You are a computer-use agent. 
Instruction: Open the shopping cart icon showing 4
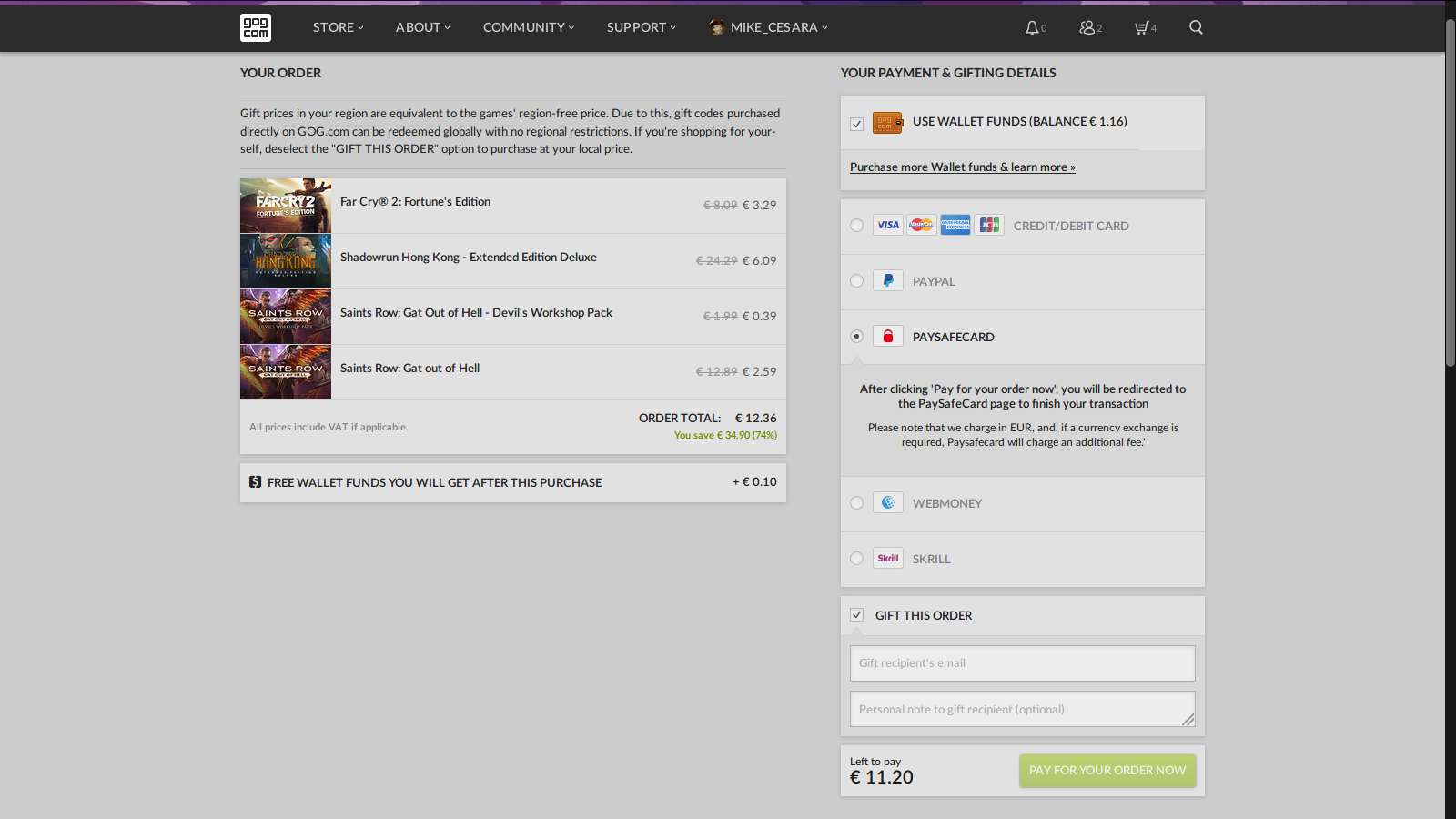click(1141, 27)
